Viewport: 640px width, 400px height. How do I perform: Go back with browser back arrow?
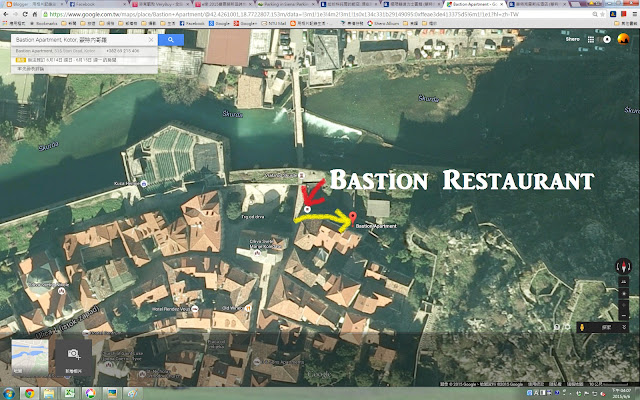point(5,14)
